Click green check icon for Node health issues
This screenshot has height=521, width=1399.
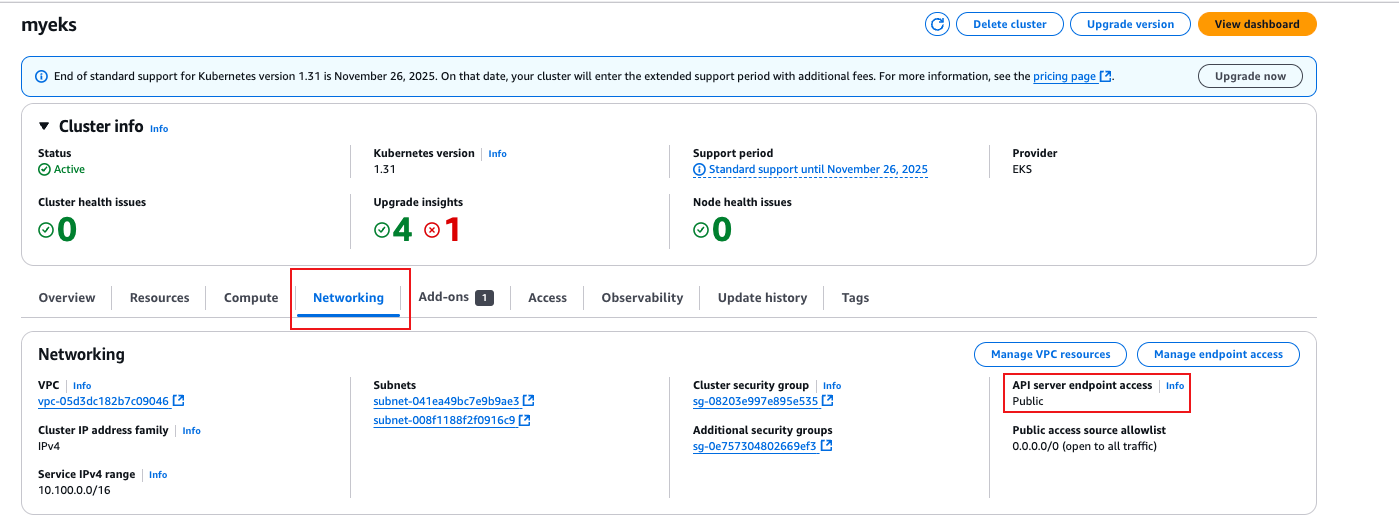coord(701,230)
